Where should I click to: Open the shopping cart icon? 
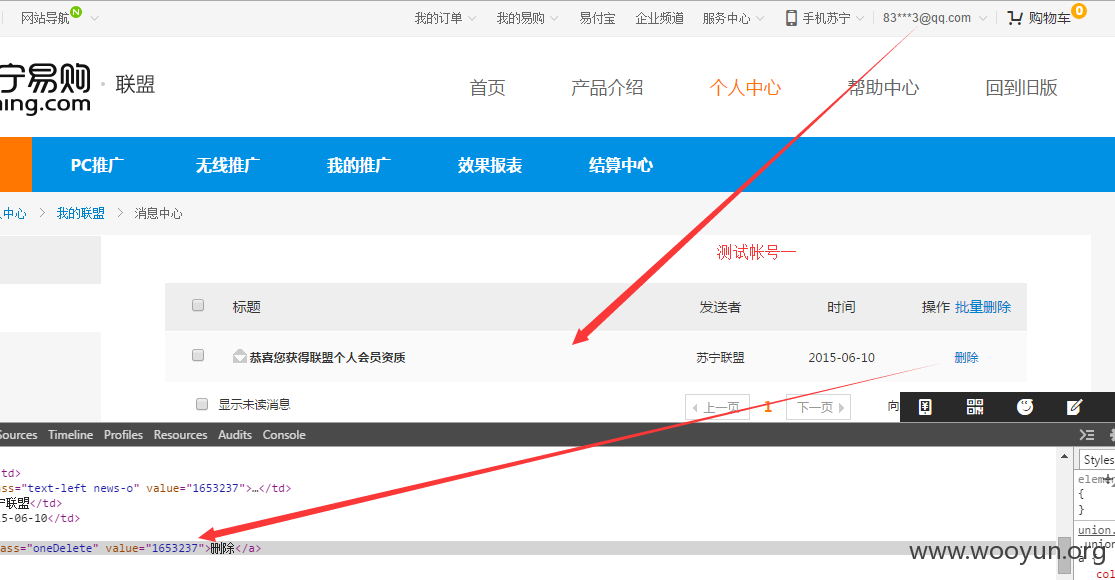1015,18
